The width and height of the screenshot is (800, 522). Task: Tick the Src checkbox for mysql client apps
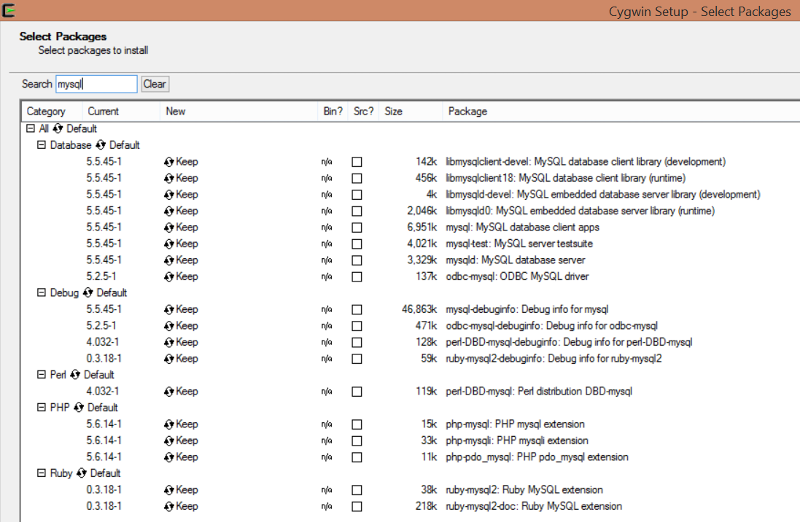[x=357, y=228]
